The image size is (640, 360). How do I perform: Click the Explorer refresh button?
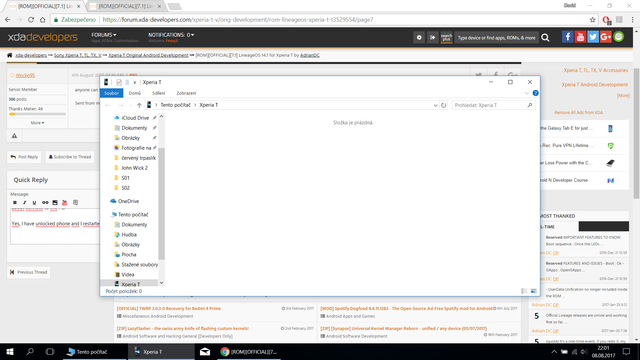(x=443, y=105)
